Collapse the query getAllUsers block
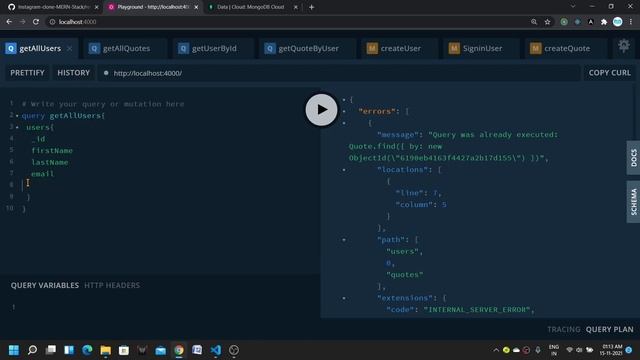The height and width of the screenshot is (360, 640). [x=17, y=116]
